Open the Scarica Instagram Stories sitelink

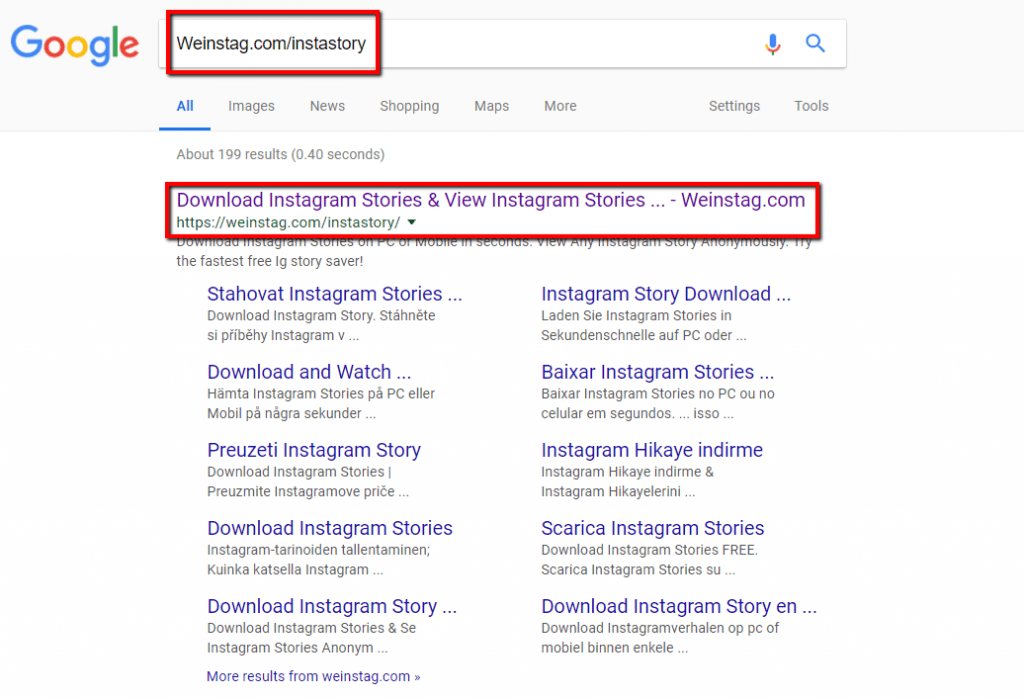(x=652, y=528)
